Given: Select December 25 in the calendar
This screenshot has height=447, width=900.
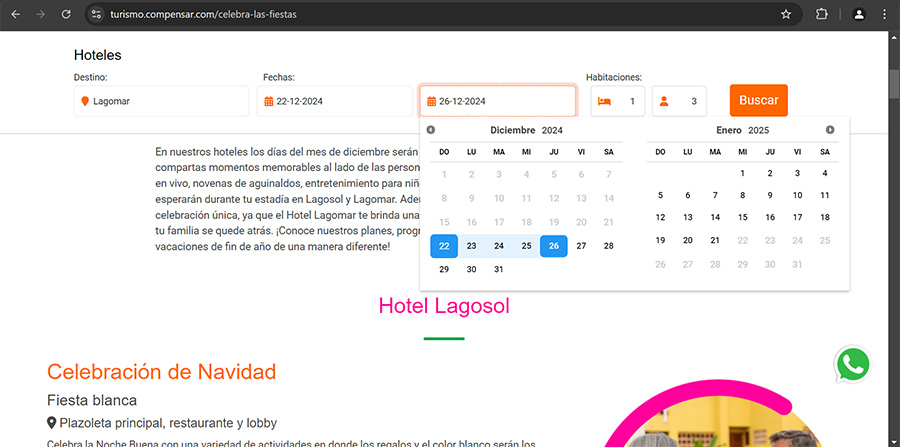Looking at the screenshot, I should [x=526, y=246].
